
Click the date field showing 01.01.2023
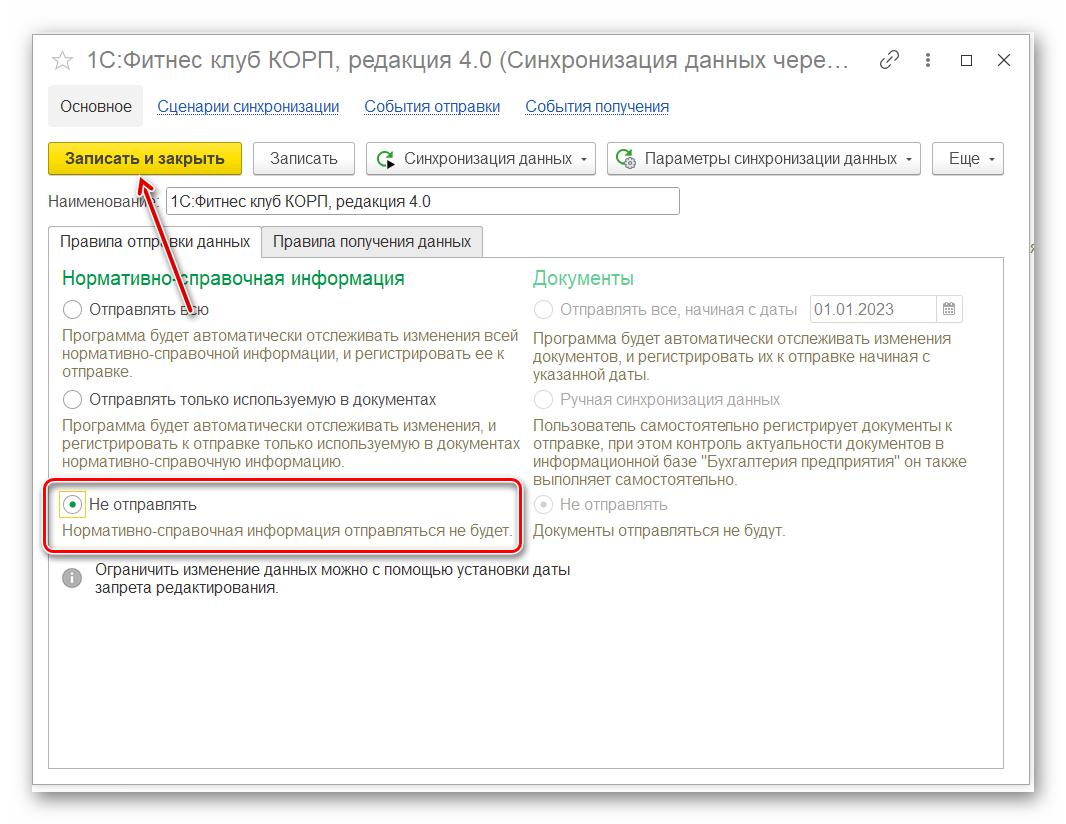click(874, 309)
